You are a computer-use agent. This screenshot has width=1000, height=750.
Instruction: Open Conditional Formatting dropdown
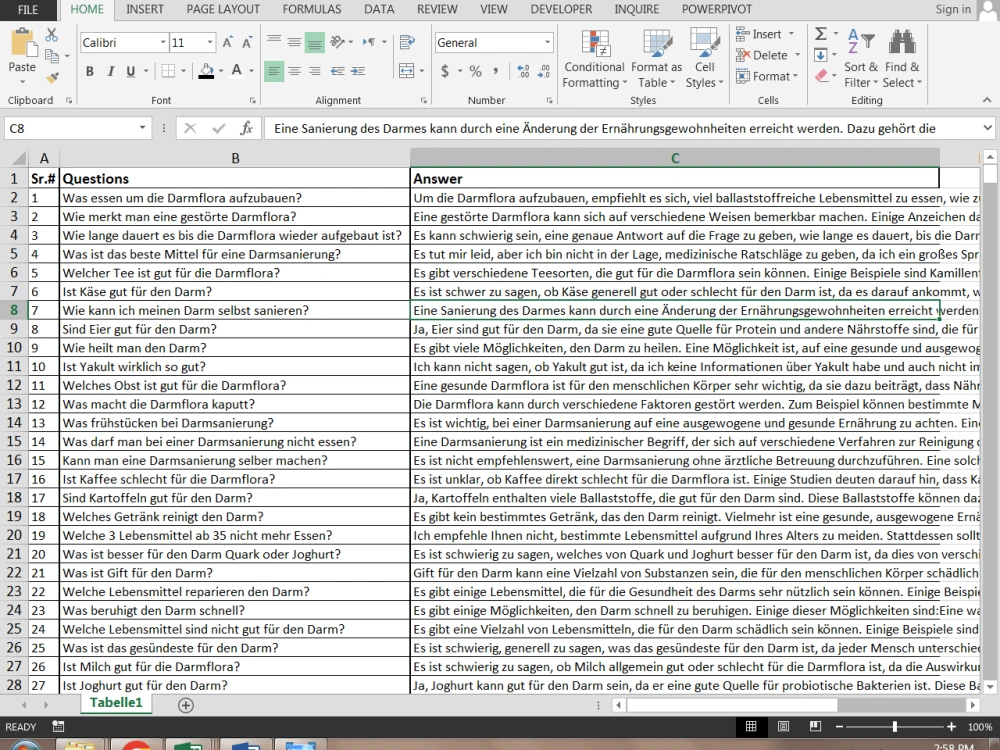tap(594, 60)
